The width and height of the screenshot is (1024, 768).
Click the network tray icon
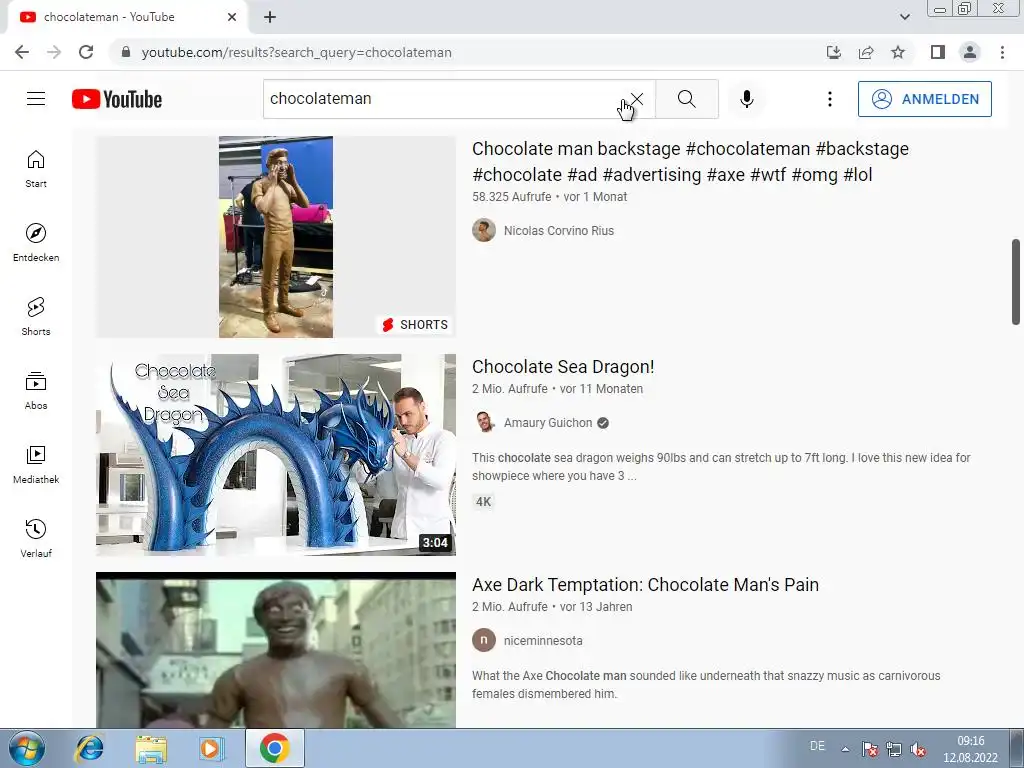click(x=893, y=748)
